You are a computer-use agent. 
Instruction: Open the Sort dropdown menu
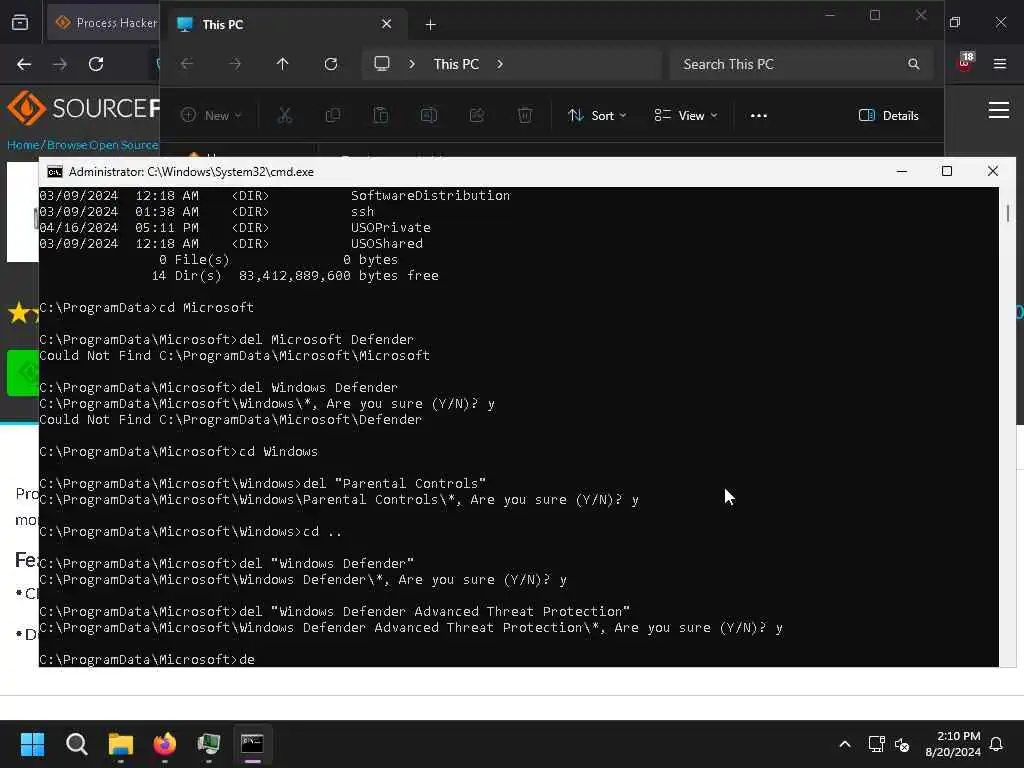coord(597,116)
